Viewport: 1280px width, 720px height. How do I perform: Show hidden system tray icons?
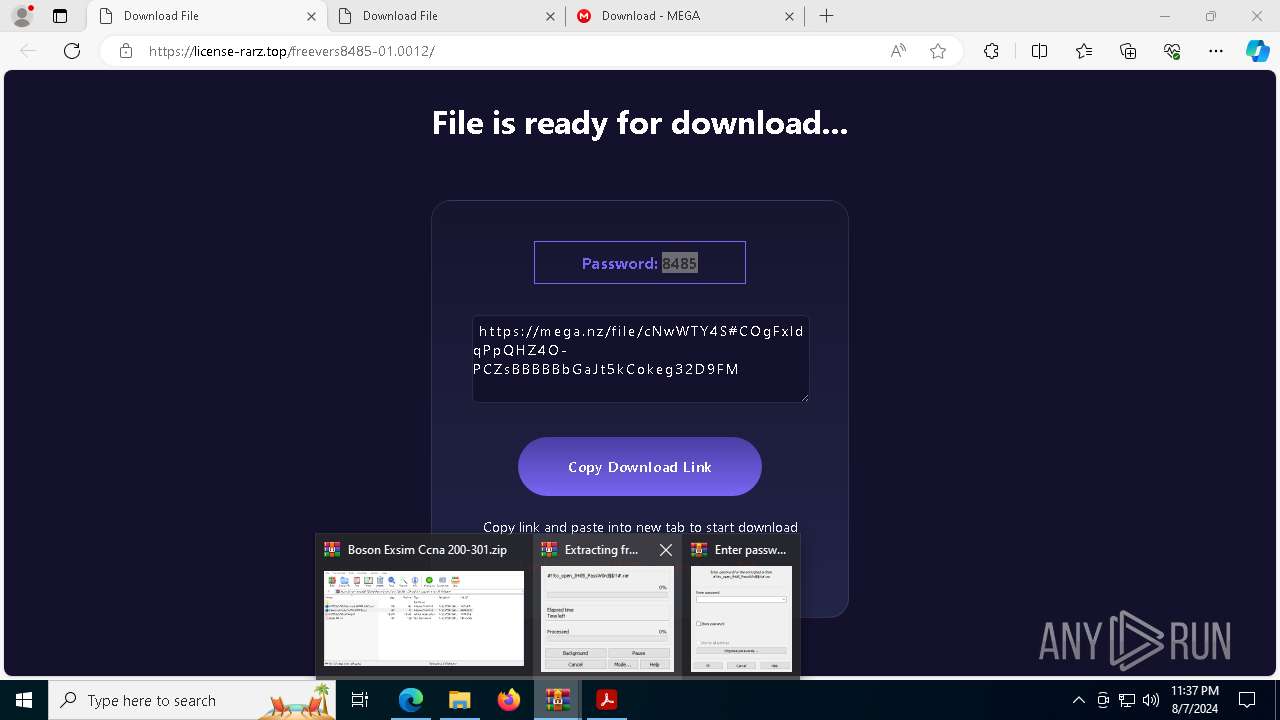[1078, 700]
